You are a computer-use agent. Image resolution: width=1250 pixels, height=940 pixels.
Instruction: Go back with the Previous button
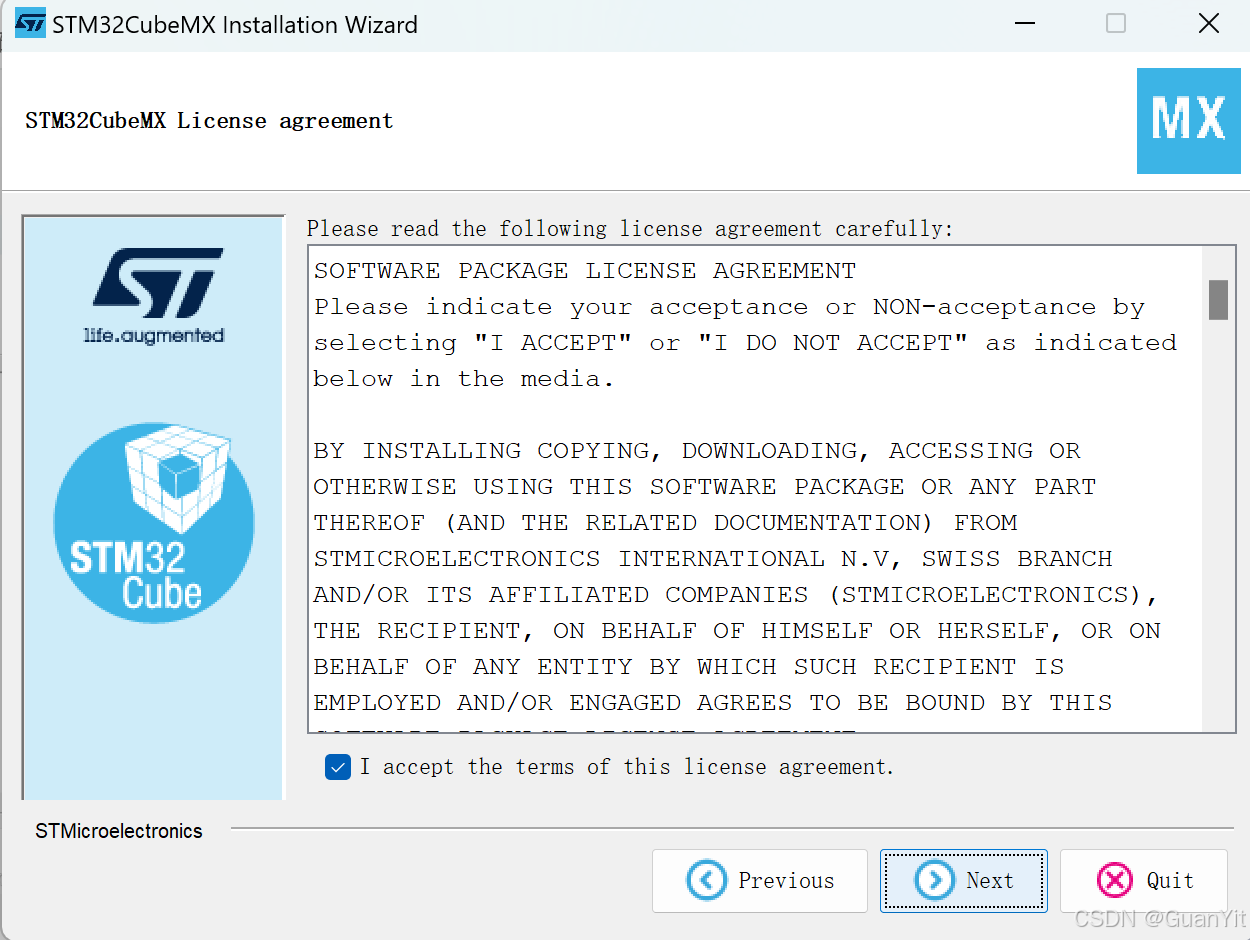click(x=760, y=881)
